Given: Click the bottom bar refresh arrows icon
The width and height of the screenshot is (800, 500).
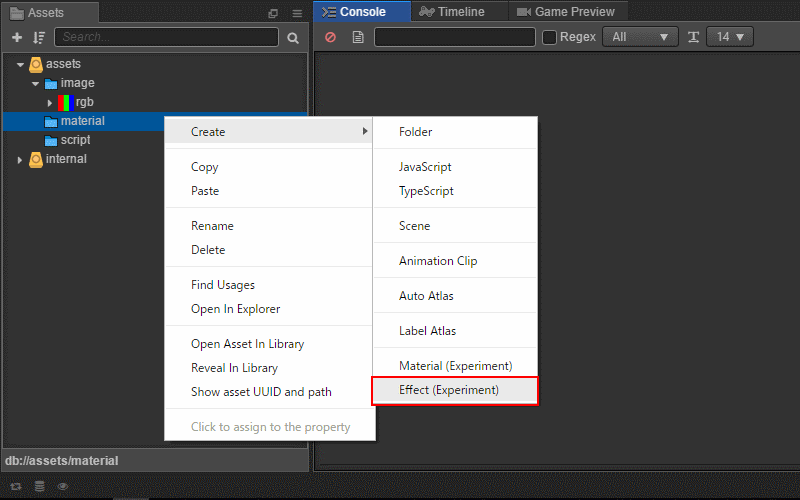Looking at the screenshot, I should (16, 486).
